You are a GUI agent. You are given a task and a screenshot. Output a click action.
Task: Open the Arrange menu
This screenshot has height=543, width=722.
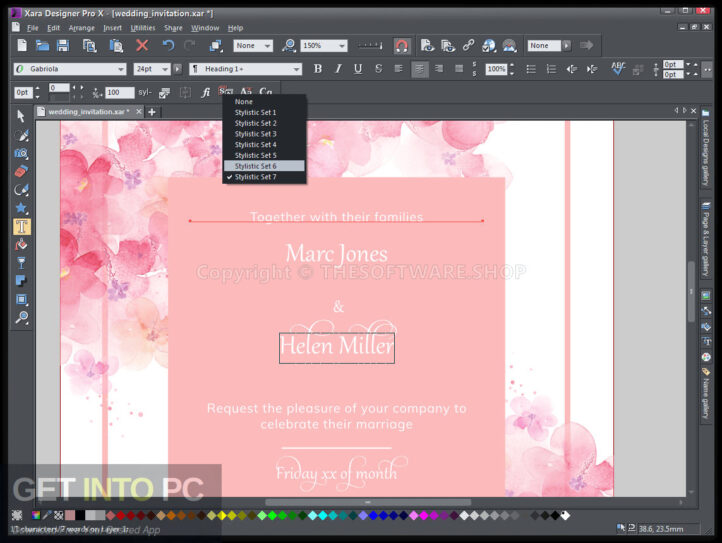(82, 28)
